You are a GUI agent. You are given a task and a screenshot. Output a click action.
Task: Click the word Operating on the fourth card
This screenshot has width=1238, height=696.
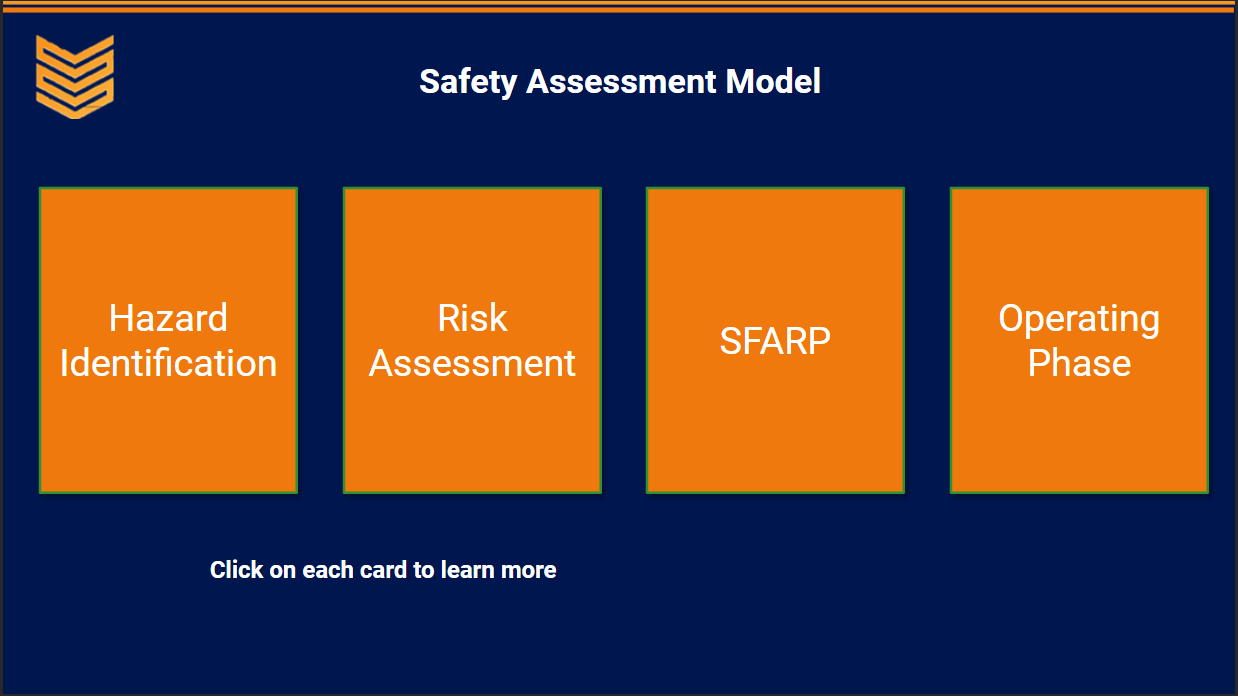coord(1079,319)
